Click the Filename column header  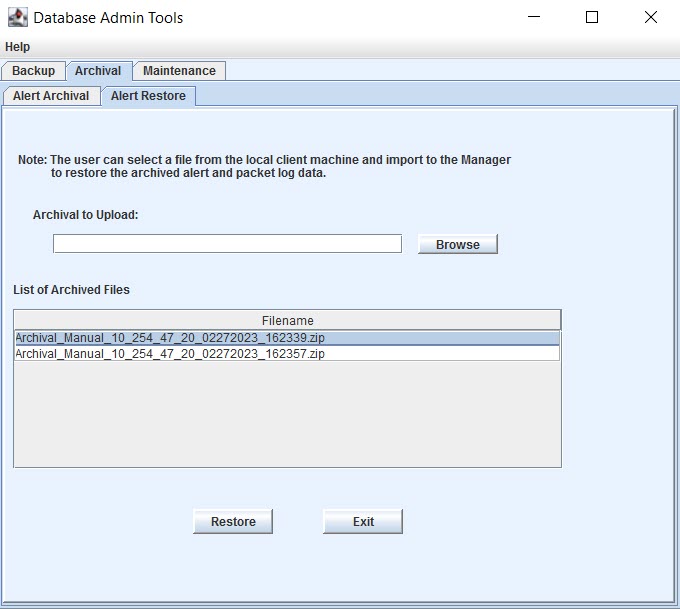coord(287,321)
